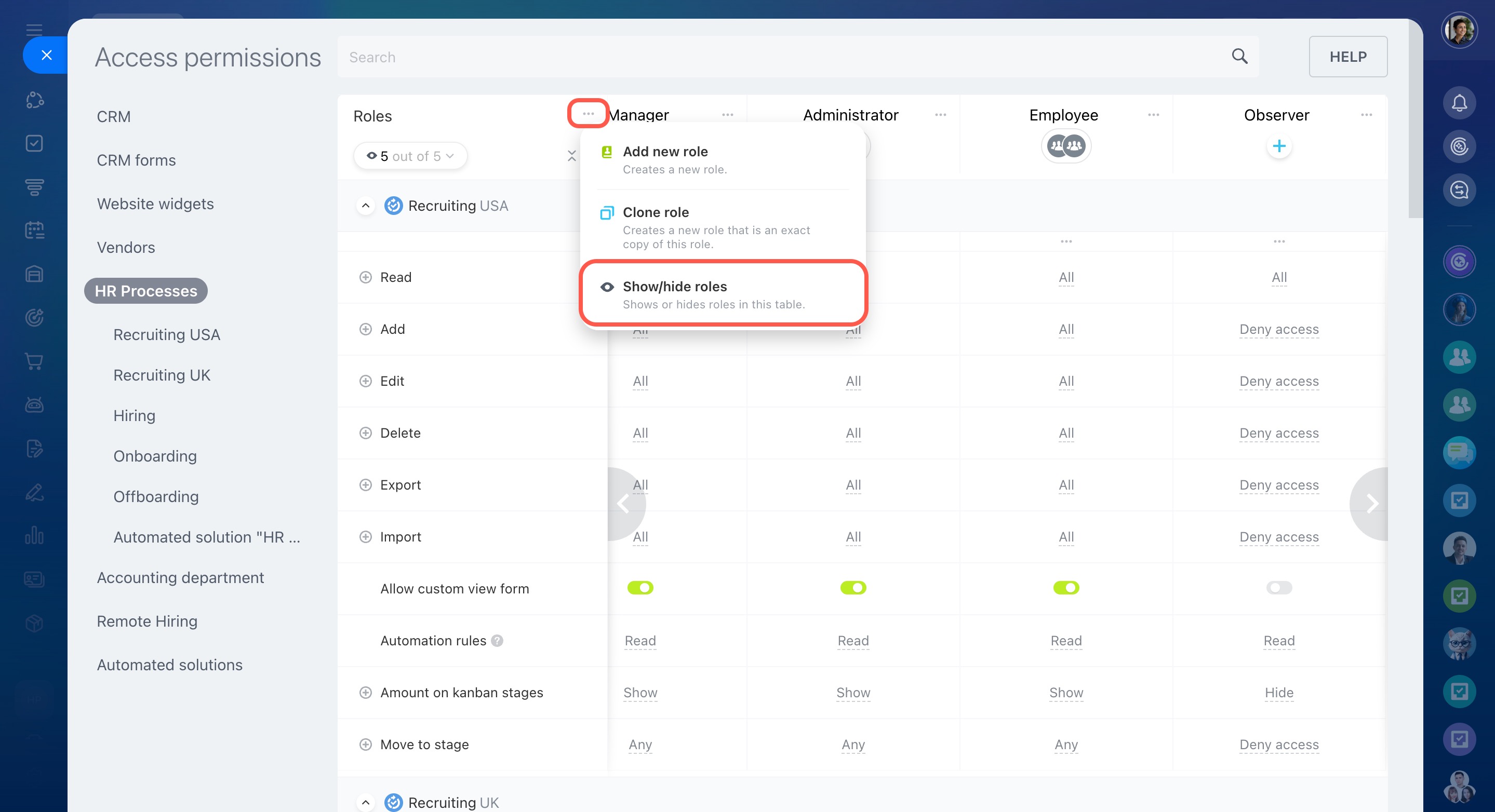The width and height of the screenshot is (1495, 812).
Task: Open the notifications bell icon
Action: pos(1459,103)
